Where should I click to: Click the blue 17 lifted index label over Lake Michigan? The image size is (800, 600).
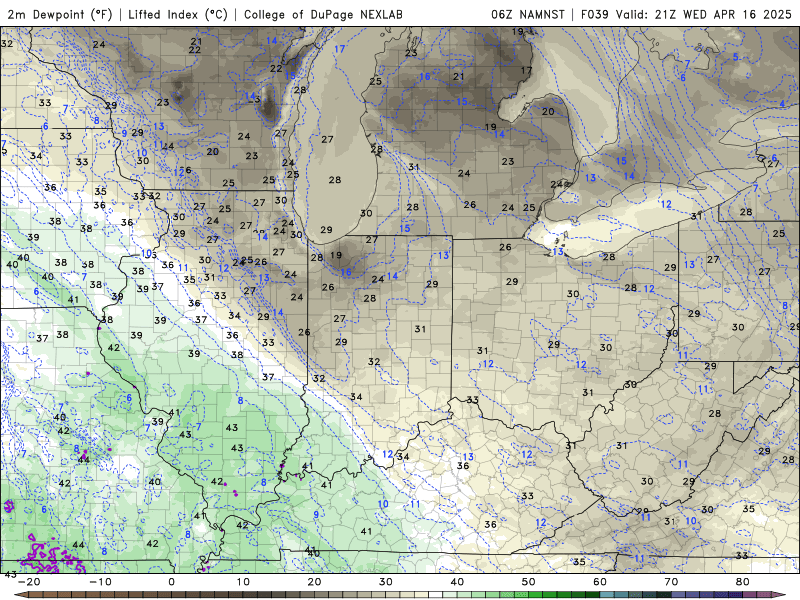[340, 49]
